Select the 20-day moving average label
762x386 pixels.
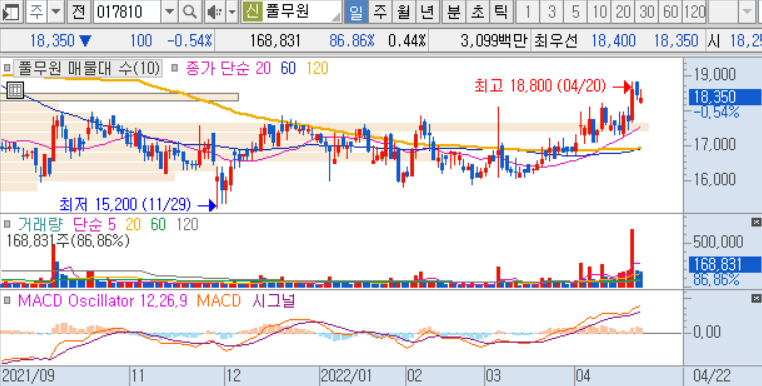click(263, 69)
